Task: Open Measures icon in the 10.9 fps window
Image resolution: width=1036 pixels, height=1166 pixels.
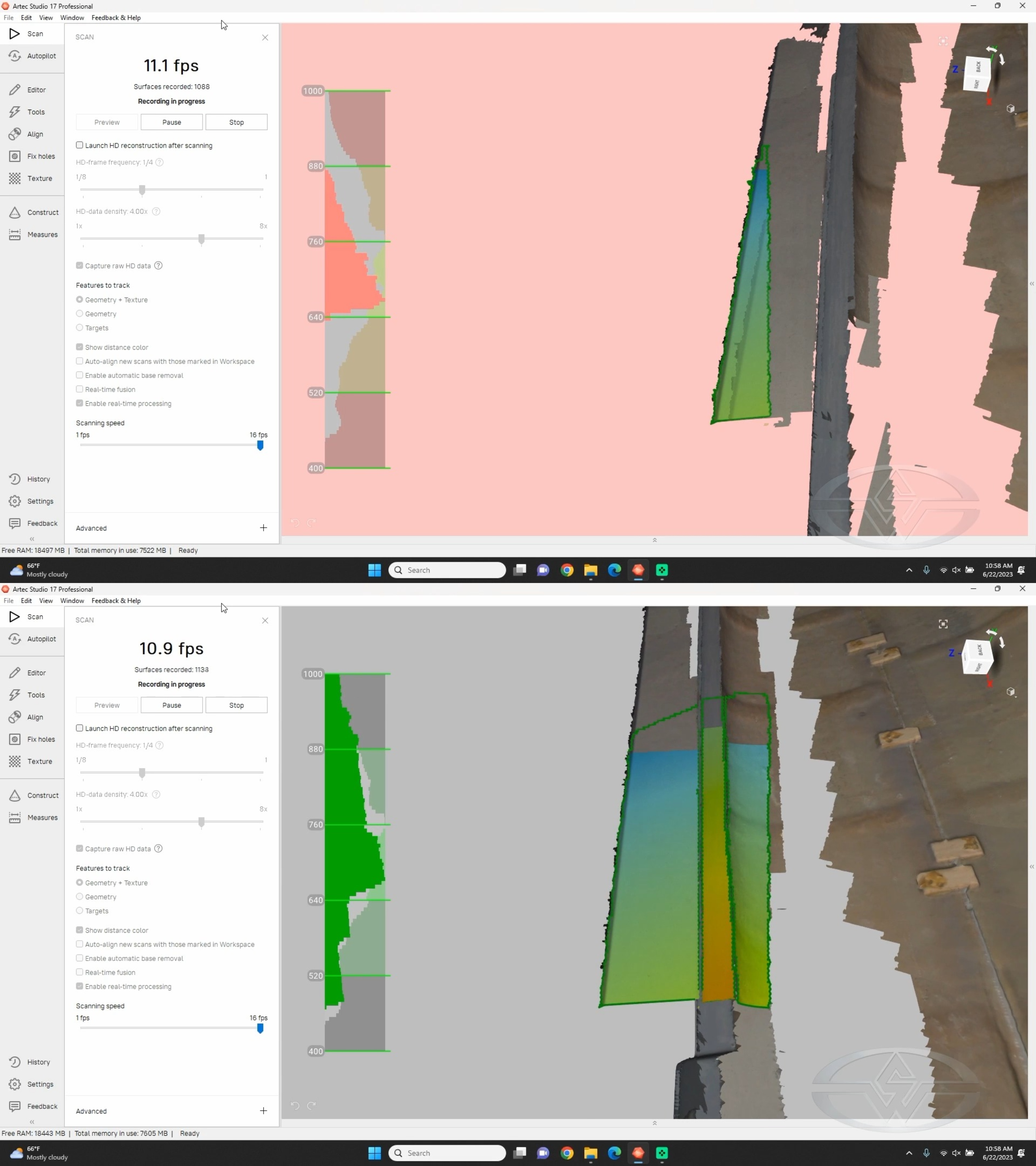Action: (x=15, y=817)
